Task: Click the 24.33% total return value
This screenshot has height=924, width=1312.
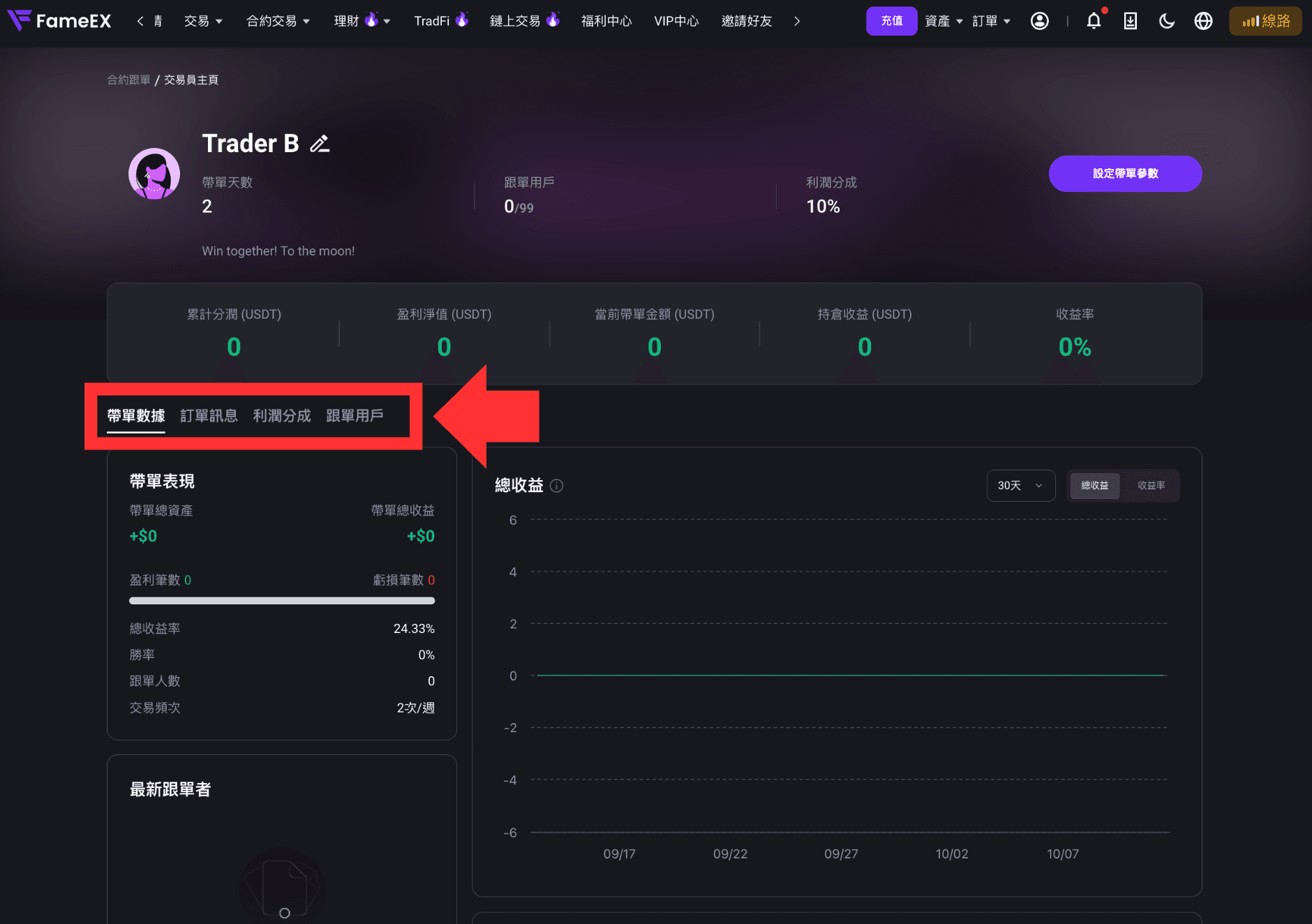Action: click(414, 629)
